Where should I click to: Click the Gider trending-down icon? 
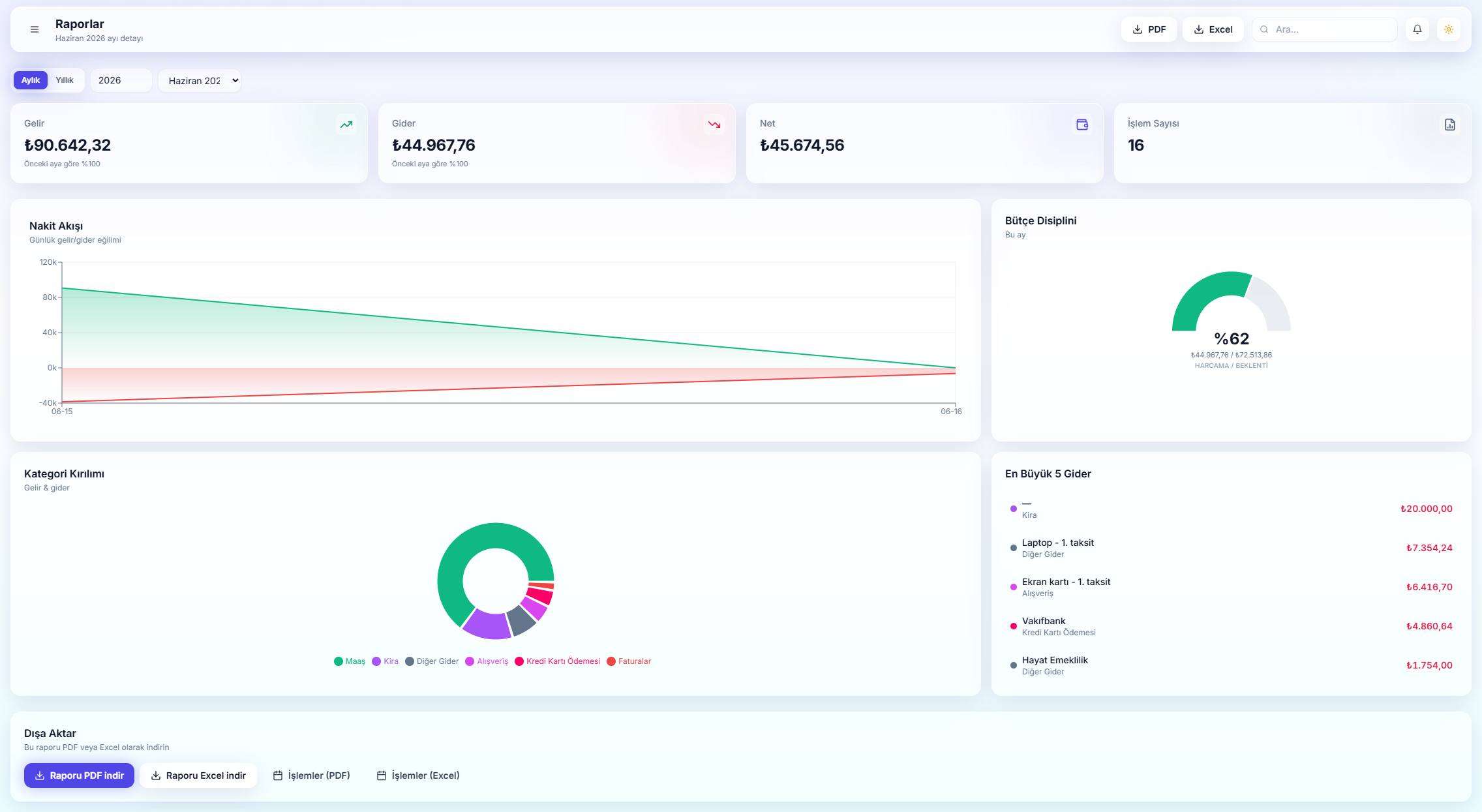point(714,125)
